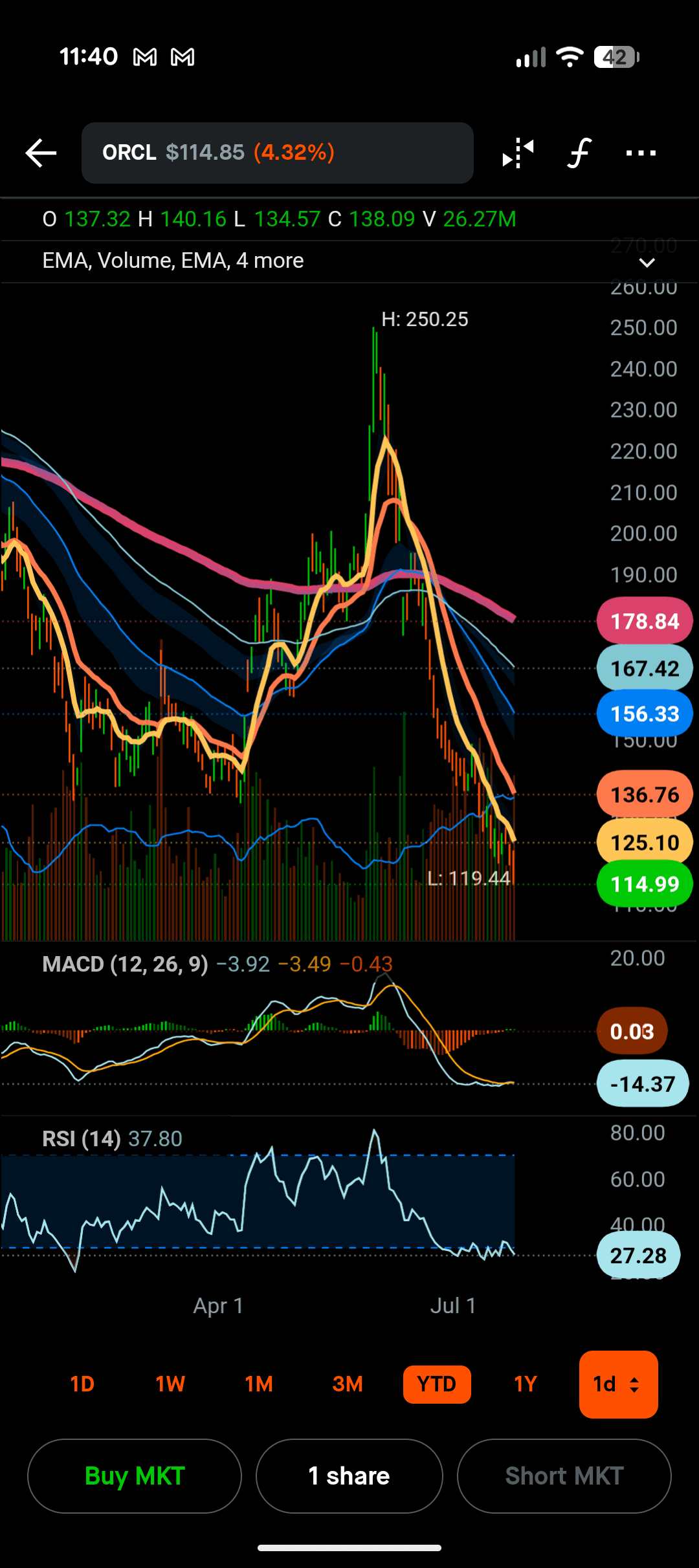Select the YTD time range

(437, 1384)
